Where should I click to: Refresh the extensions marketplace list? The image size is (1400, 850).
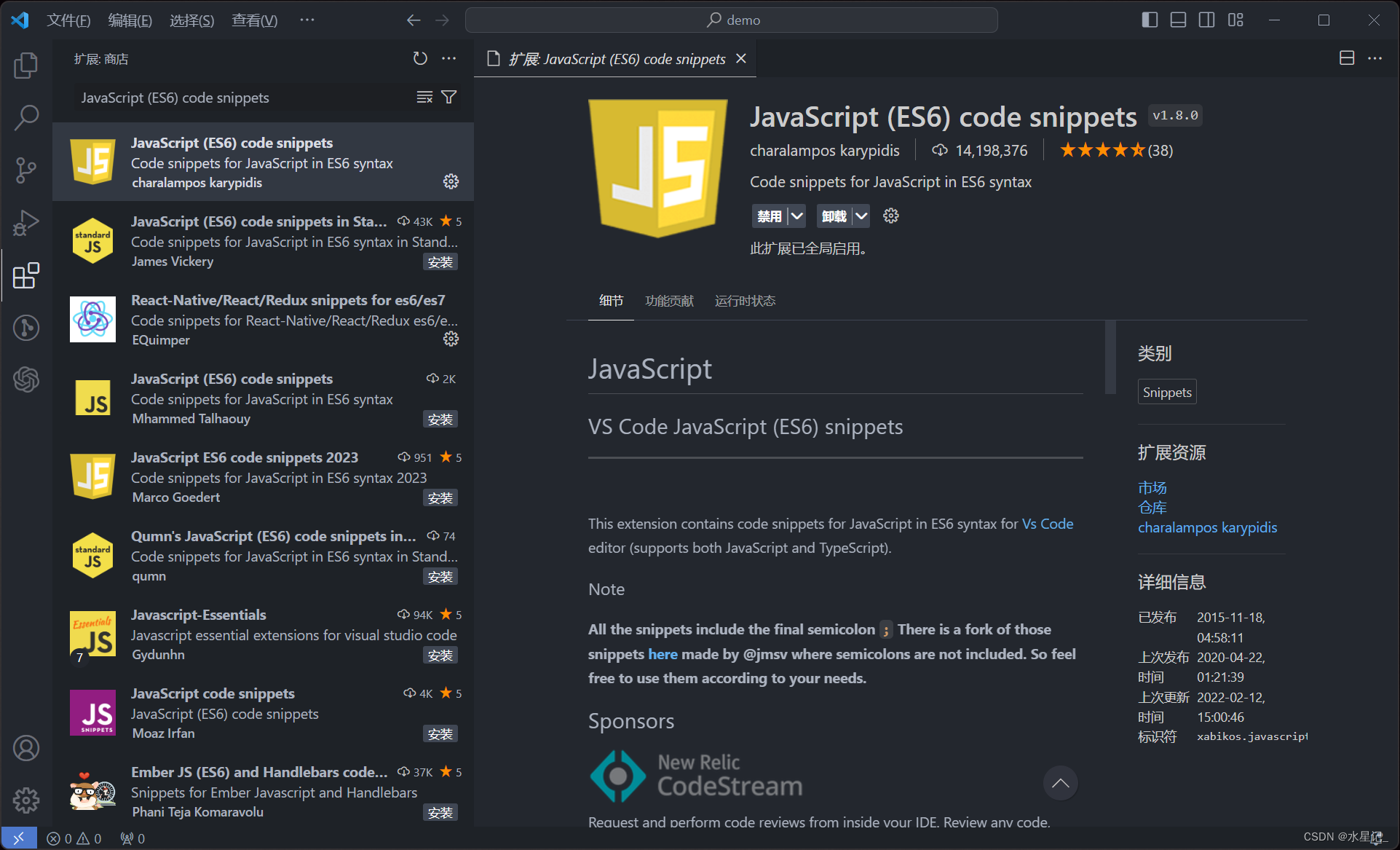coord(420,58)
